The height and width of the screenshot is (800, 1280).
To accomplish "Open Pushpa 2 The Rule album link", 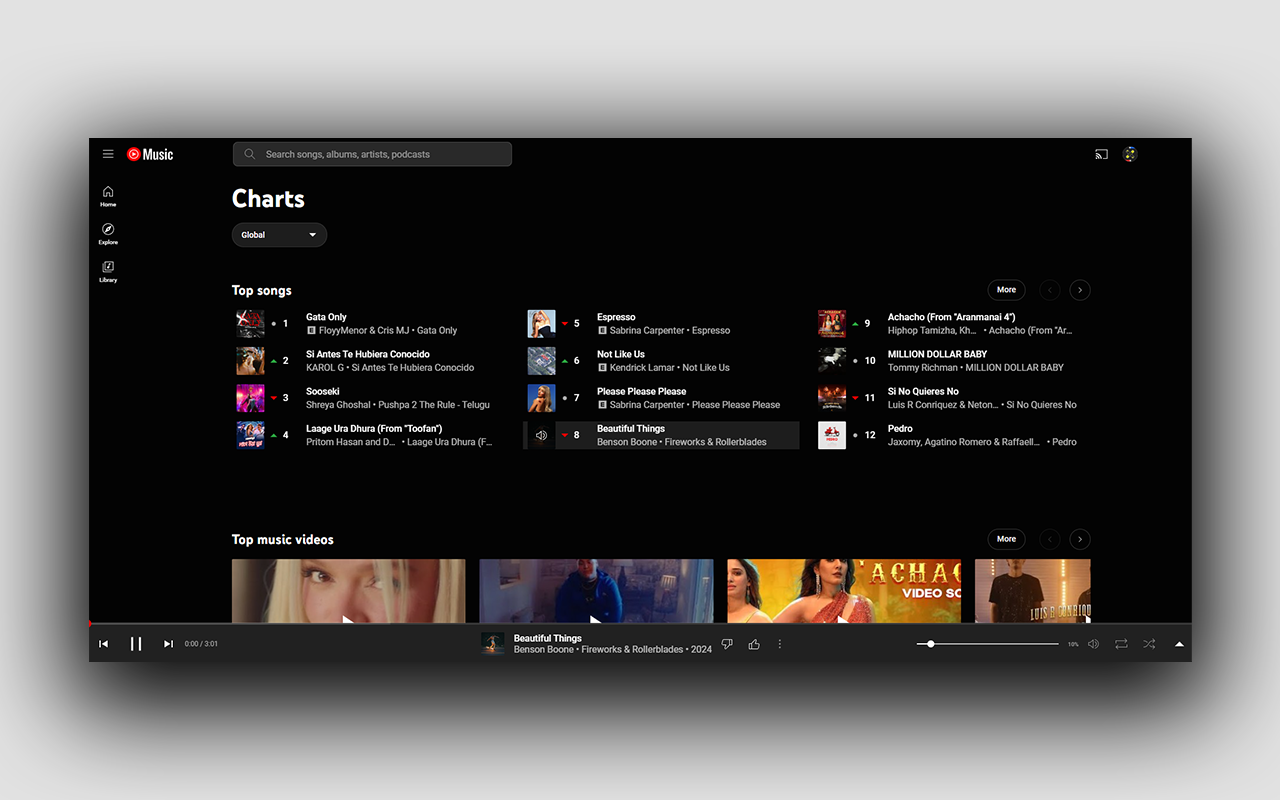I will (435, 404).
